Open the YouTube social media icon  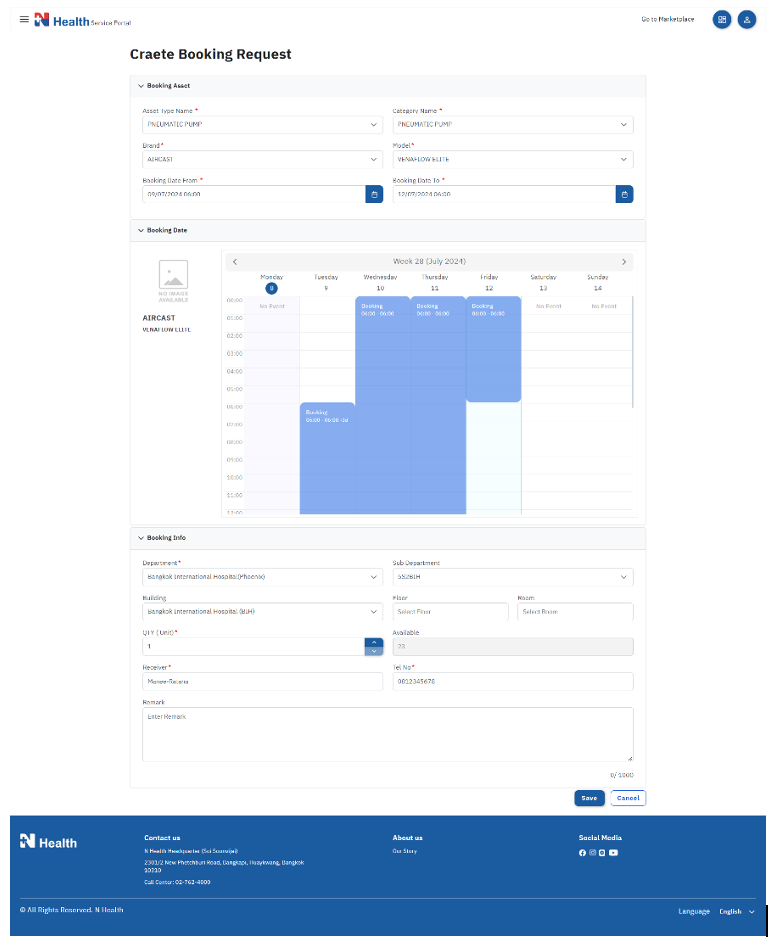click(614, 853)
